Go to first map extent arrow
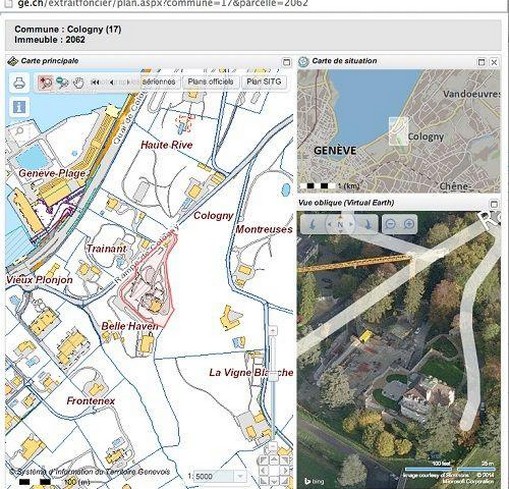This screenshot has height=489, width=509. coord(95,82)
